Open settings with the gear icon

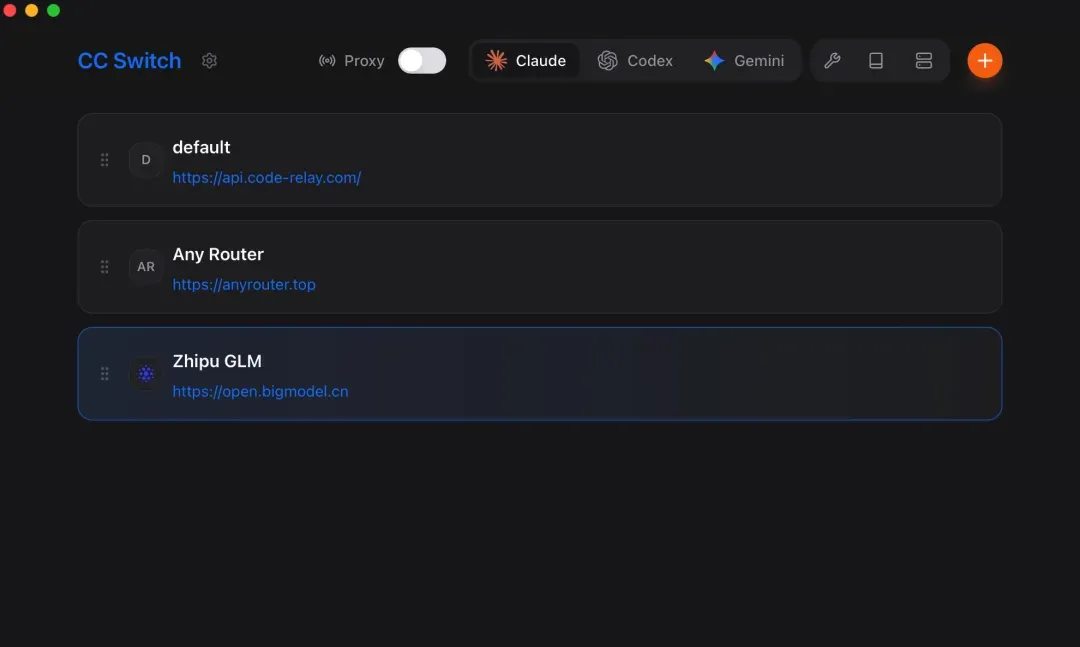coord(209,61)
